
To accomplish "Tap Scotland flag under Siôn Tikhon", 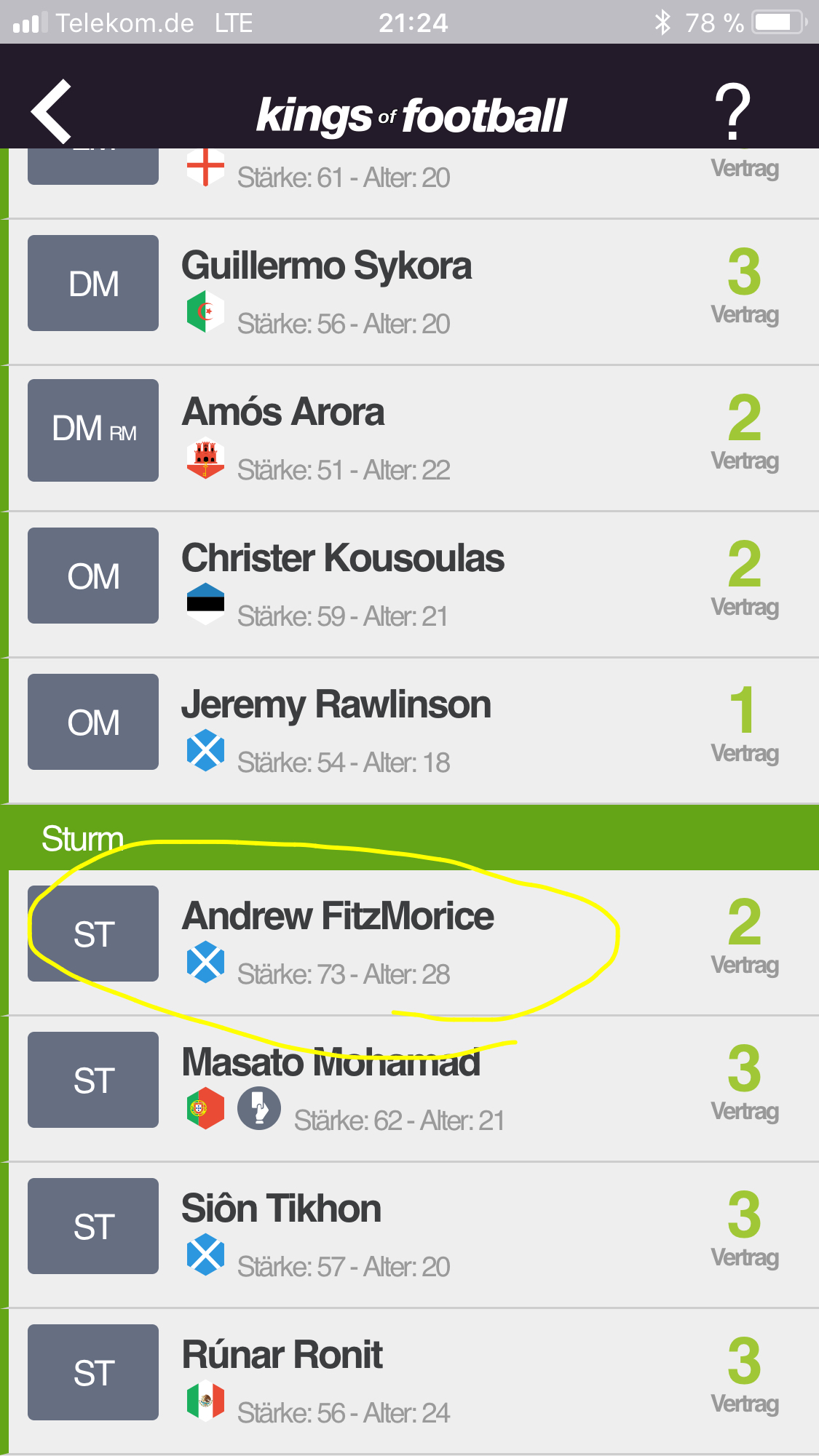I will (x=205, y=1254).
